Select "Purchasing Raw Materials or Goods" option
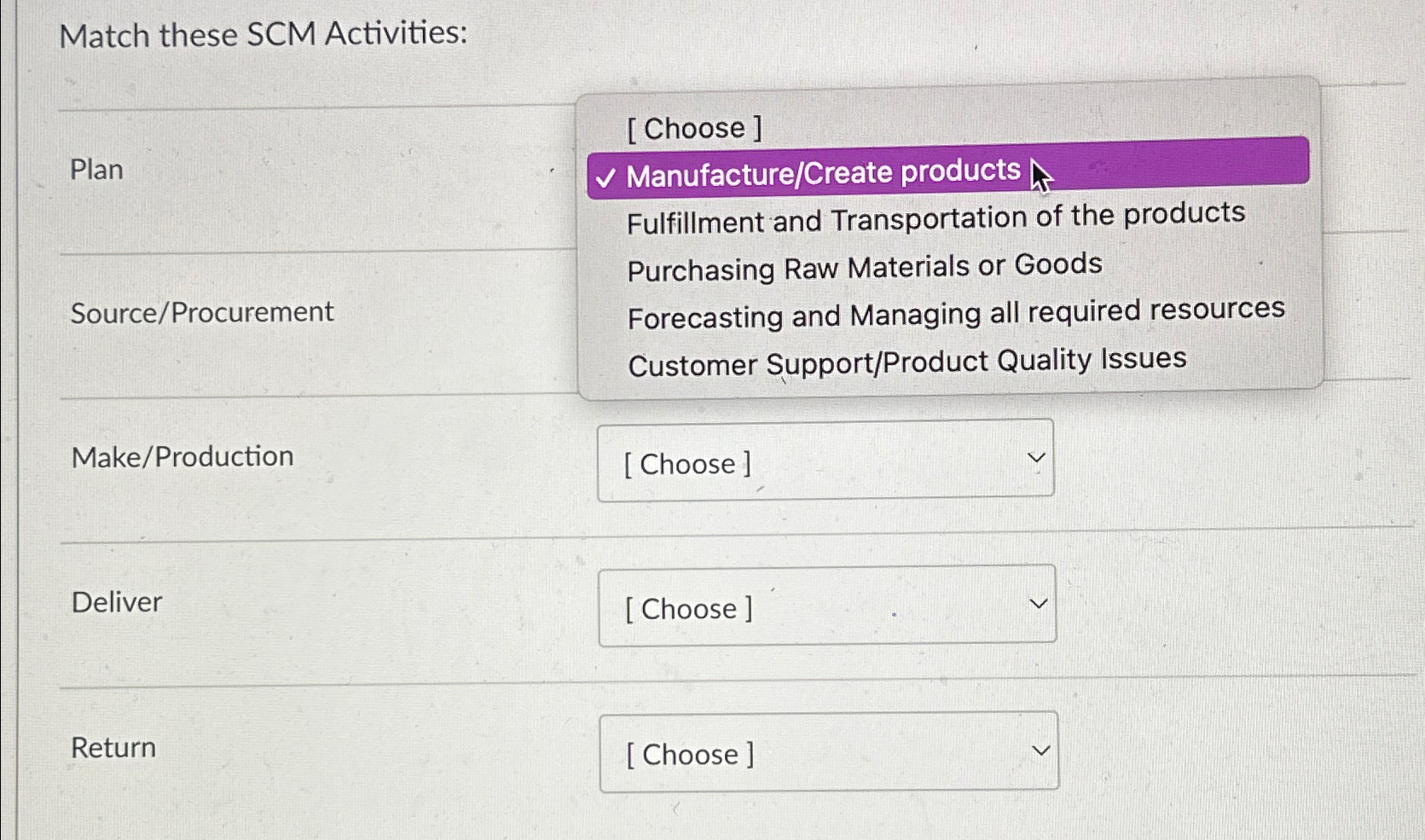 [864, 266]
